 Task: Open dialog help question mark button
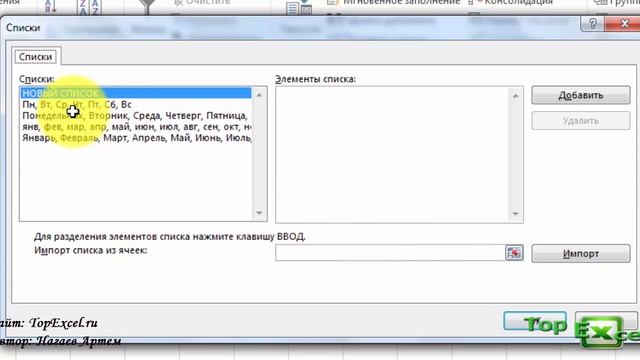click(x=593, y=24)
